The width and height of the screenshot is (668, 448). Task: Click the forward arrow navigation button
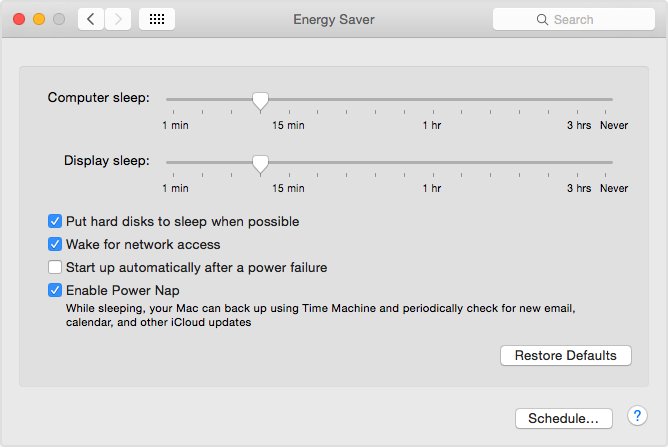pyautogui.click(x=118, y=19)
